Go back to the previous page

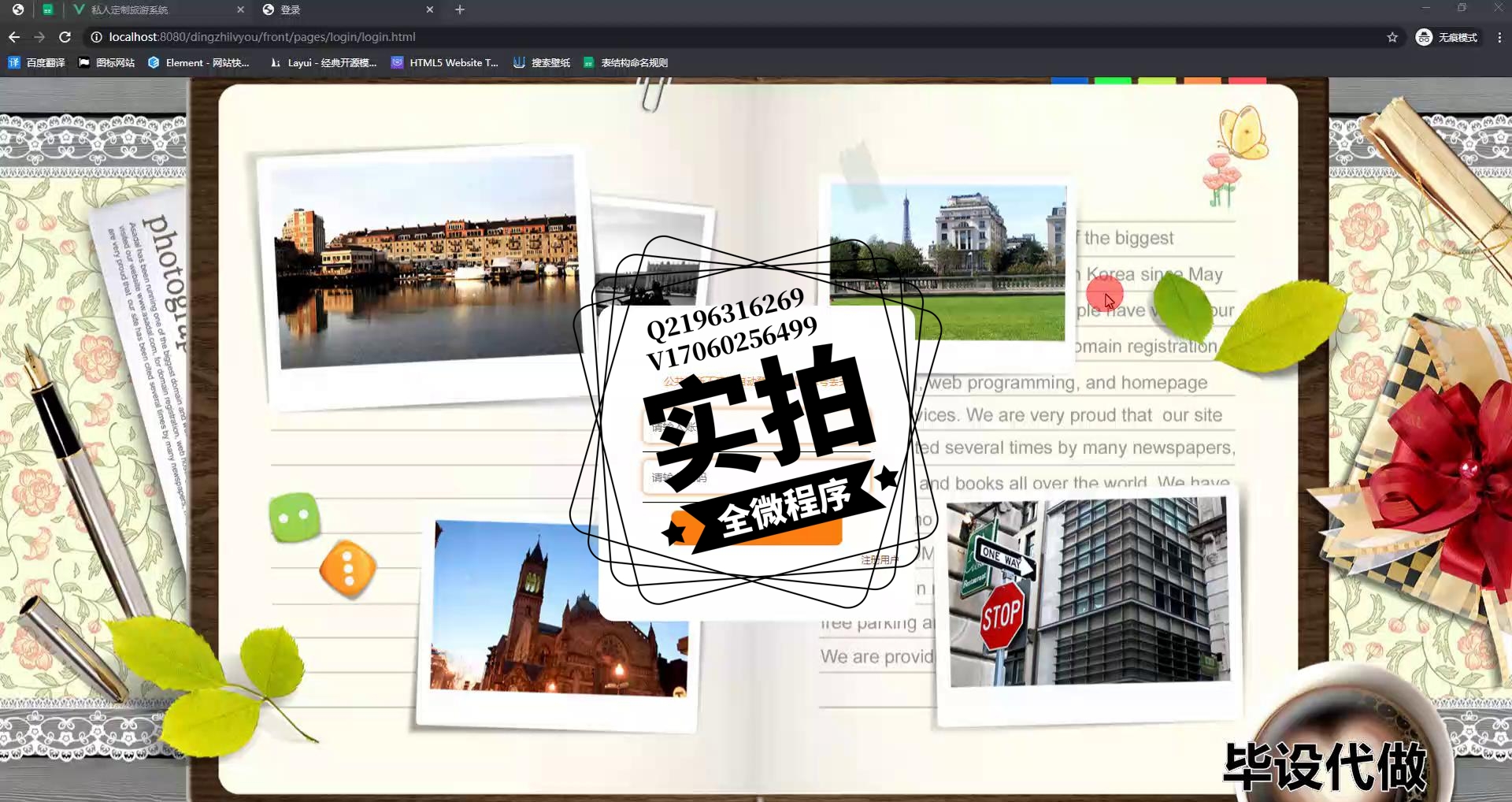click(14, 37)
